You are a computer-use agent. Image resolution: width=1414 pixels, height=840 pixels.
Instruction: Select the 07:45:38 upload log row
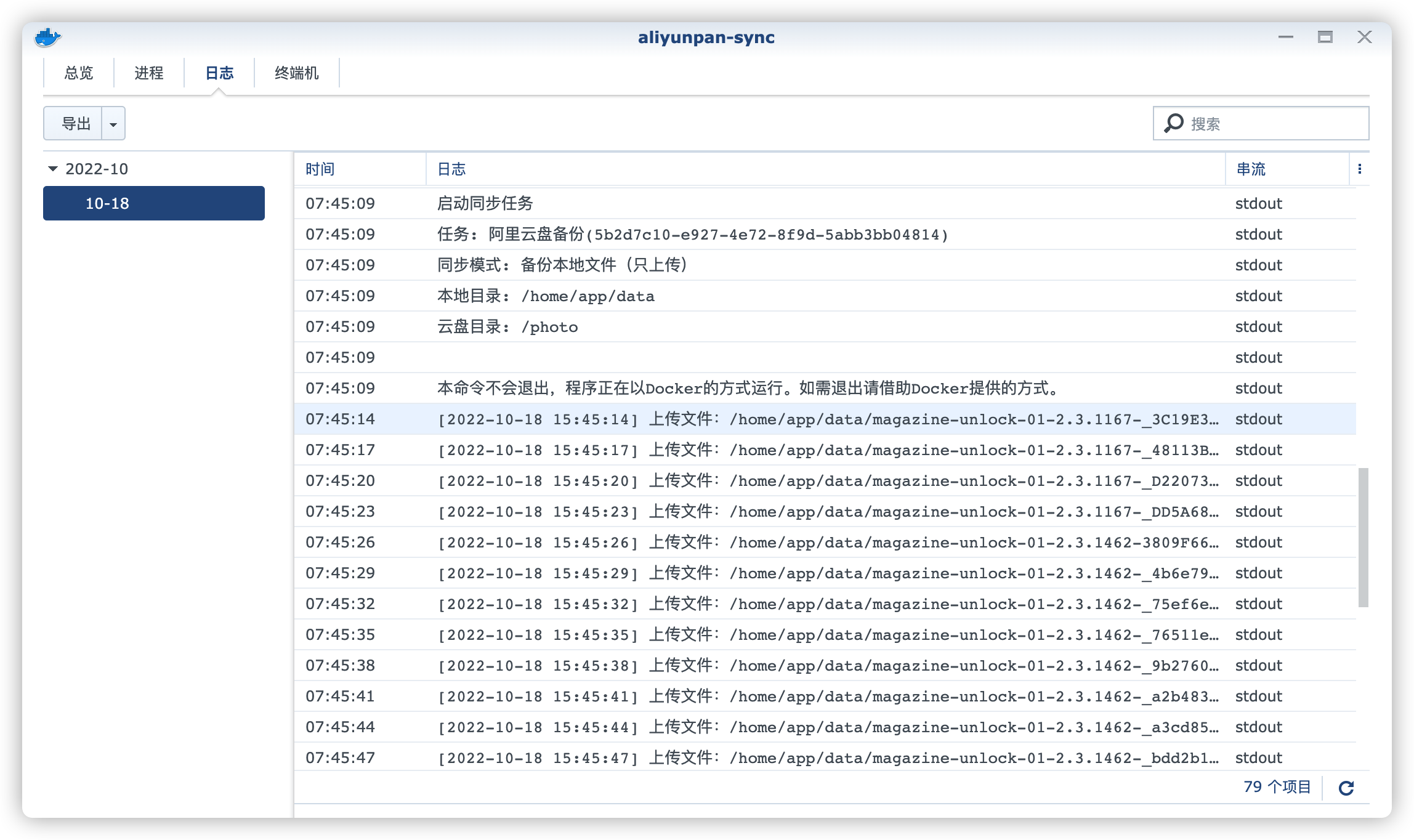point(825,665)
